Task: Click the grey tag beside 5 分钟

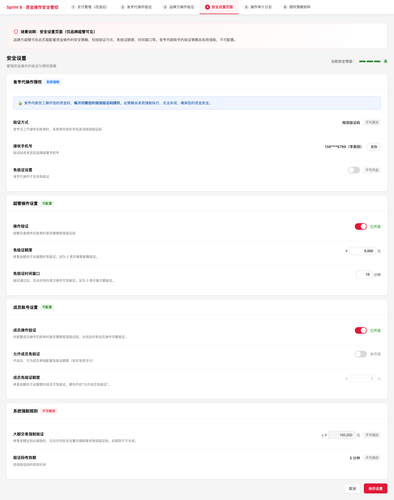Action: pos(372,458)
